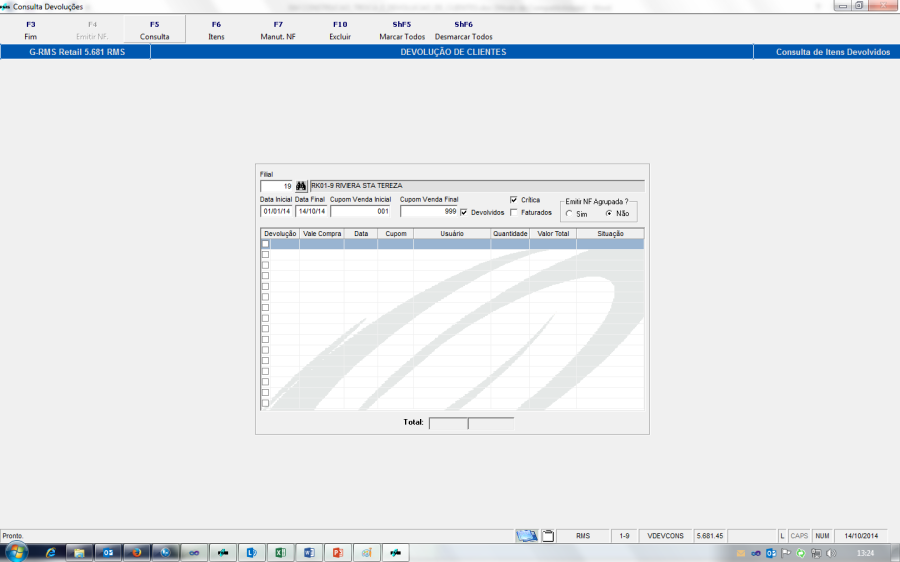
Task: Click the RK01-9 RIVIERA STA TEREZA name field
Action: coord(477,186)
